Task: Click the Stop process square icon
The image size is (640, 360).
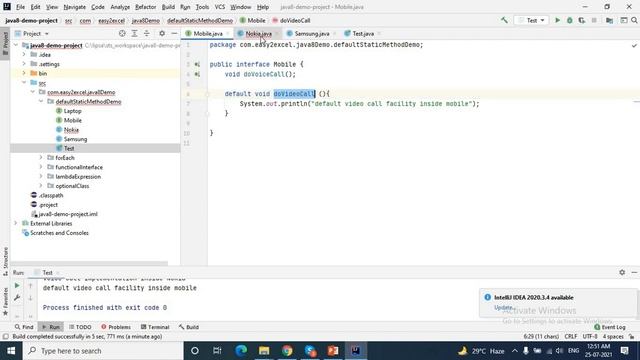Action: tap(594, 20)
